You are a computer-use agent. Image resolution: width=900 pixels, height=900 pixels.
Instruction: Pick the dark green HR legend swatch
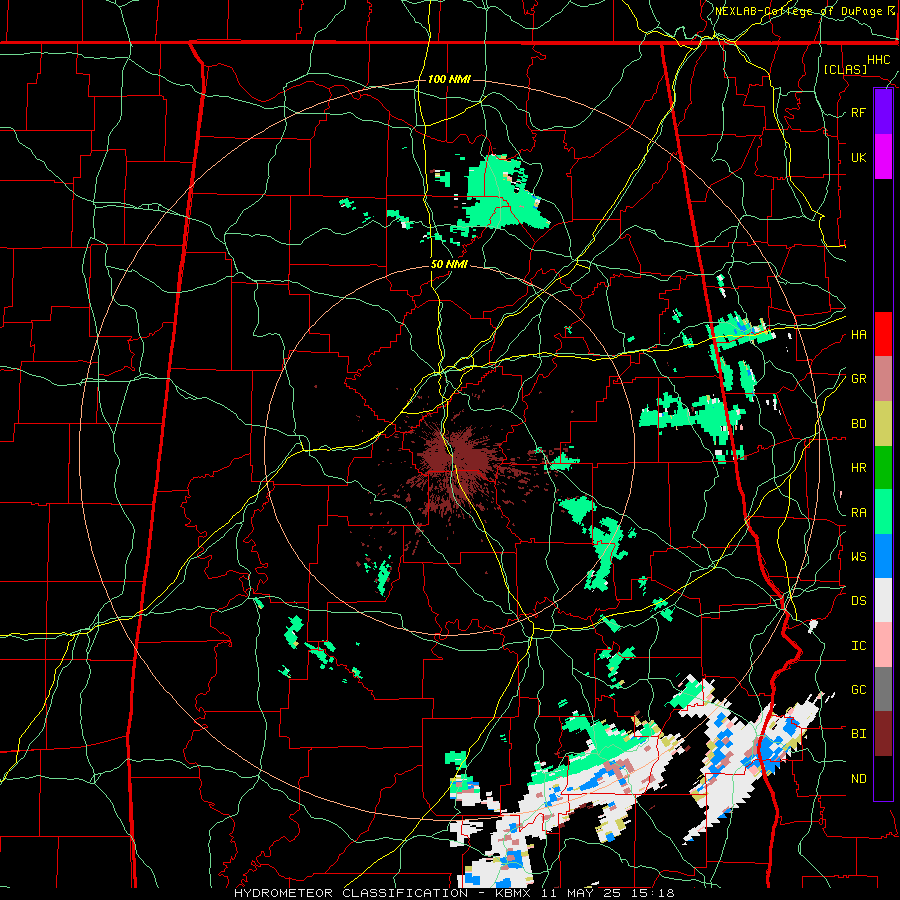883,468
